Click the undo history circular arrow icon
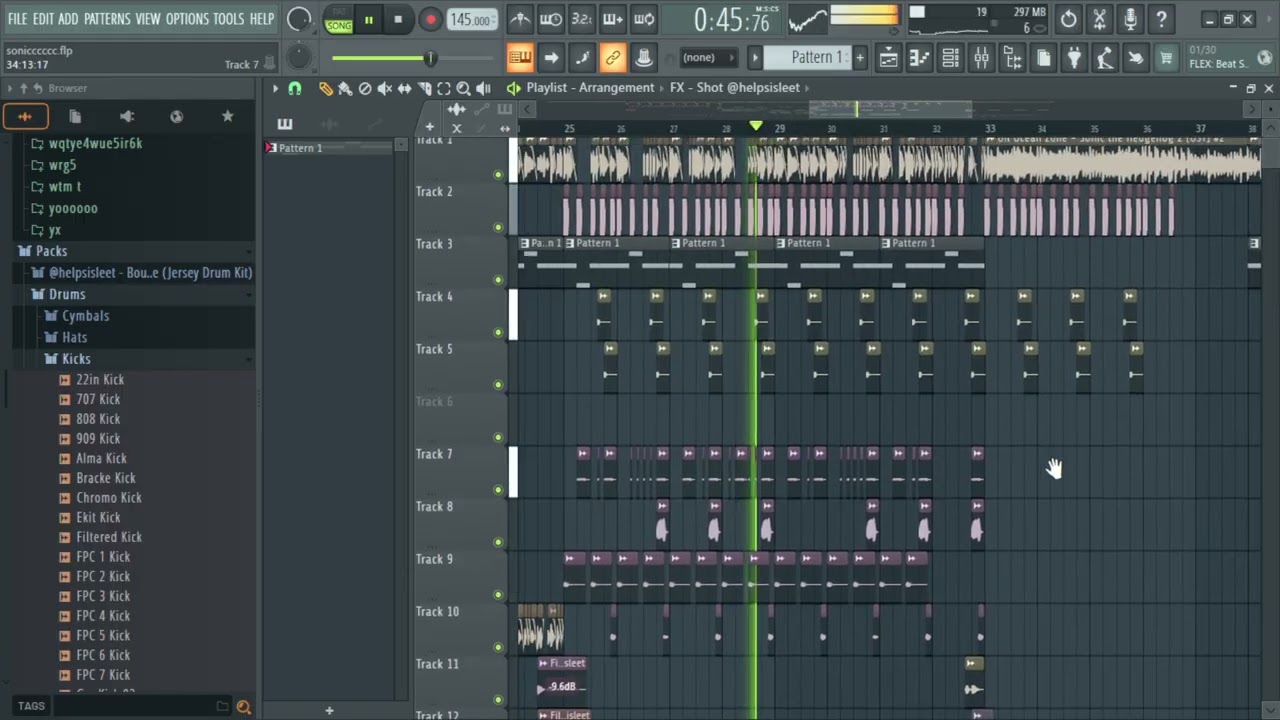 [1069, 19]
